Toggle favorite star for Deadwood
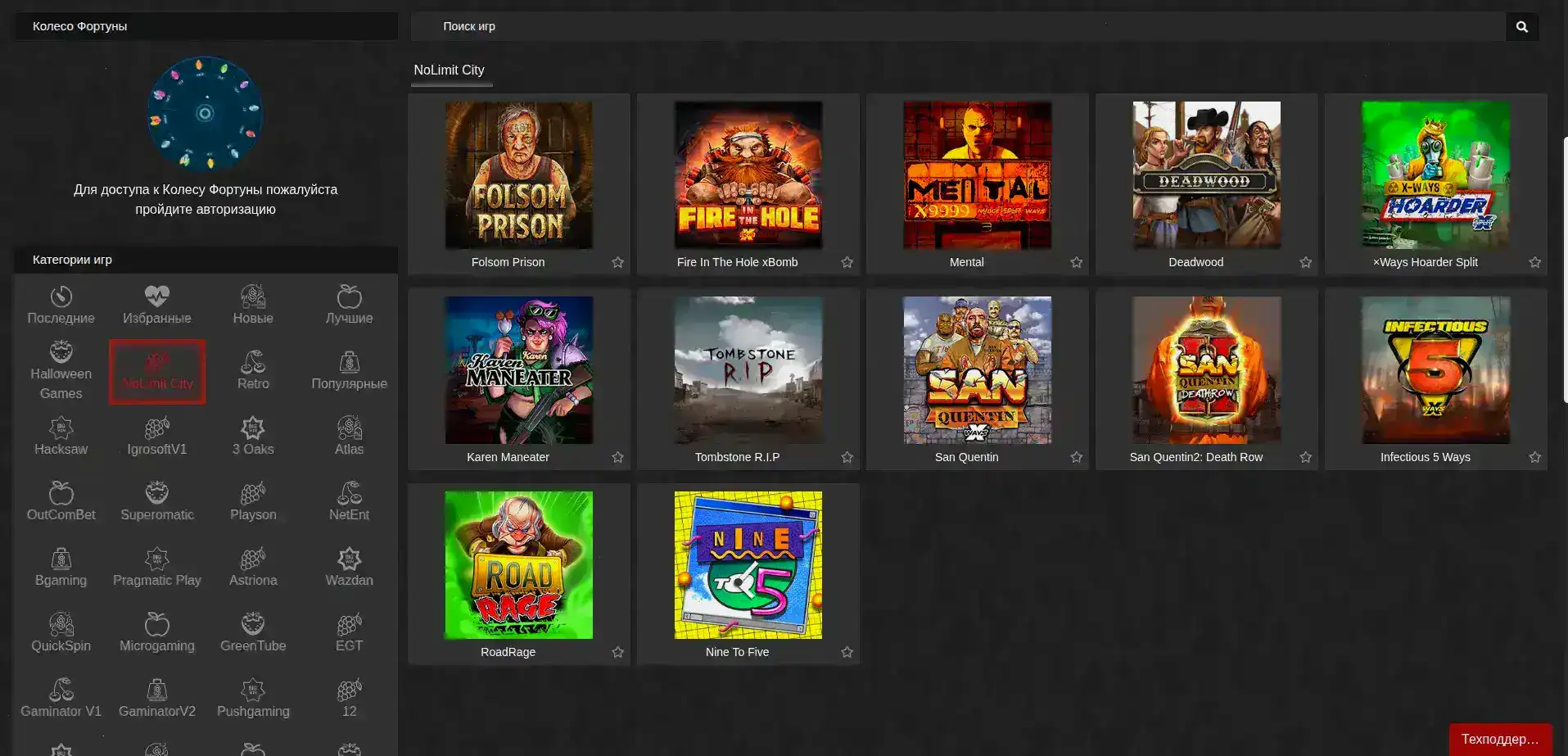This screenshot has width=1568, height=756. (x=1305, y=262)
